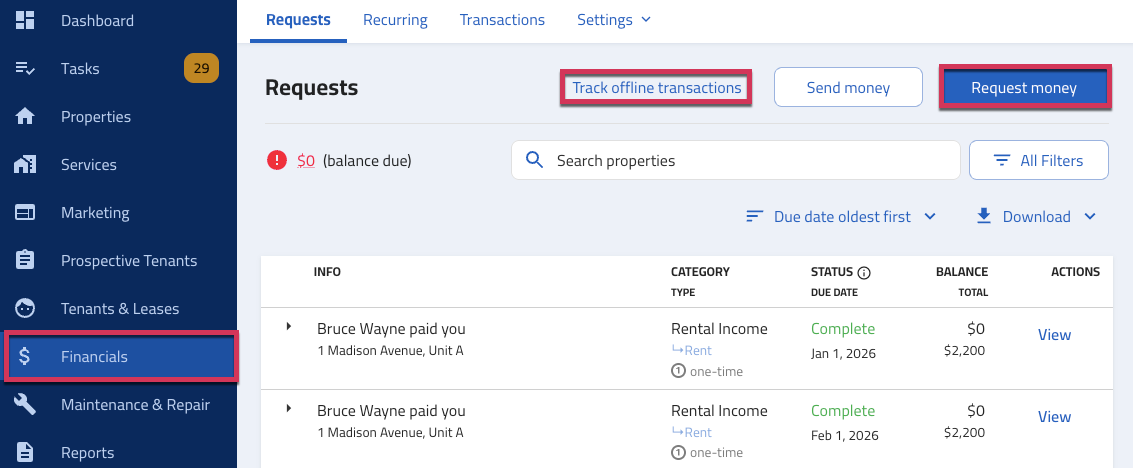Click $2,200 total in Jan 1 row

pos(964,351)
